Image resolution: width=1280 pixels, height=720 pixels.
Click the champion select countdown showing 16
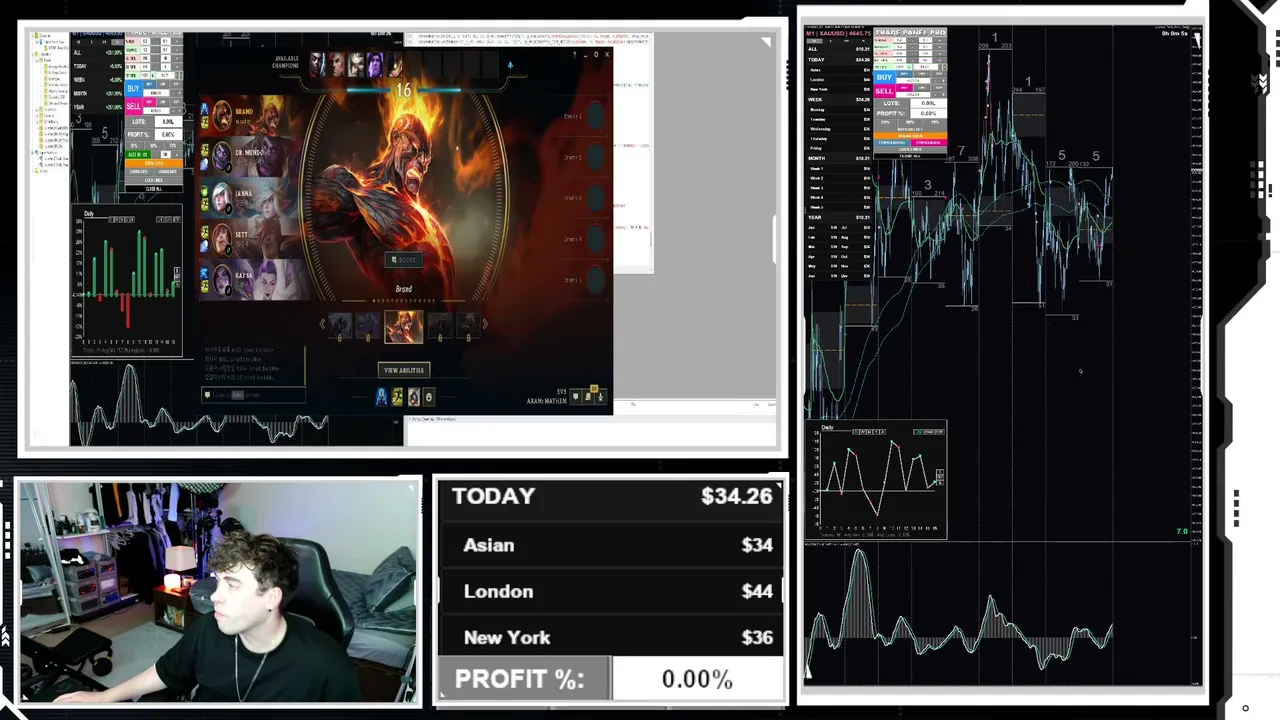[403, 90]
